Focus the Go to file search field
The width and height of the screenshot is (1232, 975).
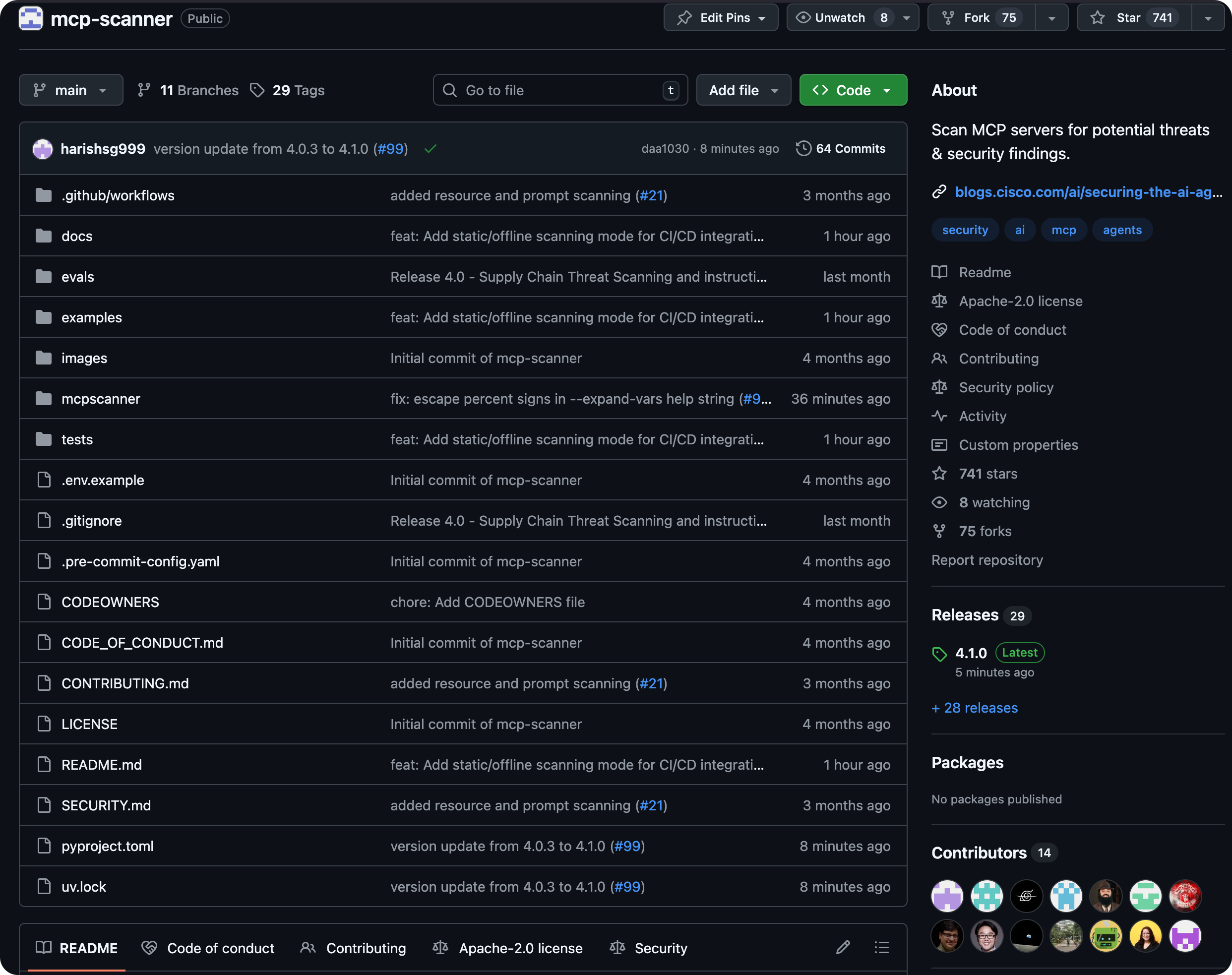(559, 90)
